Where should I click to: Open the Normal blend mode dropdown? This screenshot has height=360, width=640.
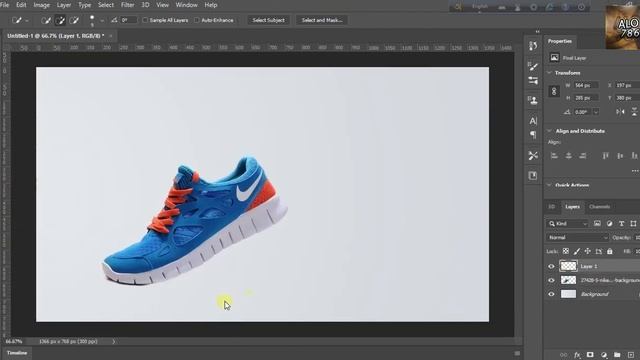click(577, 238)
